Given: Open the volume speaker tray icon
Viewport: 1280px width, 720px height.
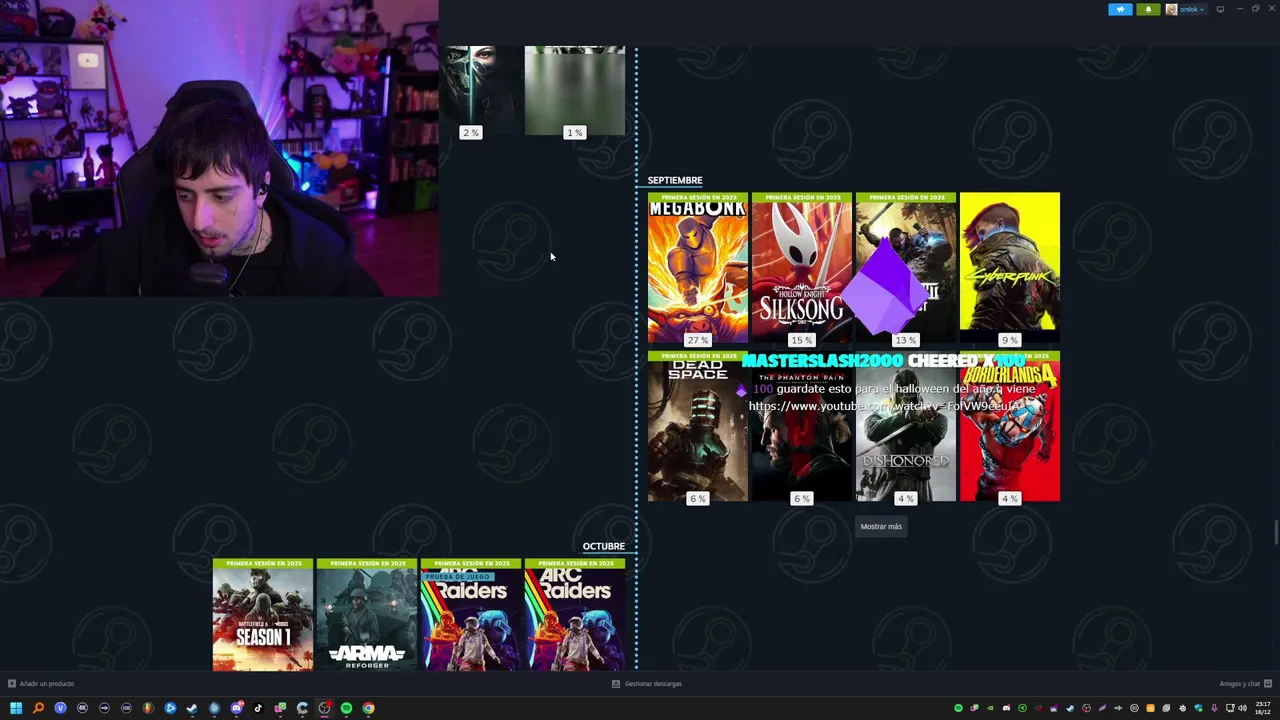Looking at the screenshot, I should tap(1242, 708).
